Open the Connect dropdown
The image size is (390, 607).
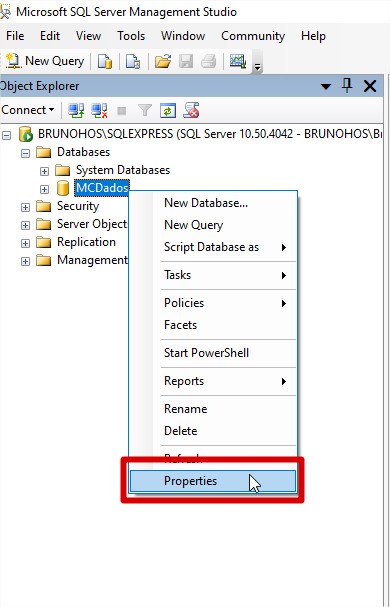(x=28, y=110)
